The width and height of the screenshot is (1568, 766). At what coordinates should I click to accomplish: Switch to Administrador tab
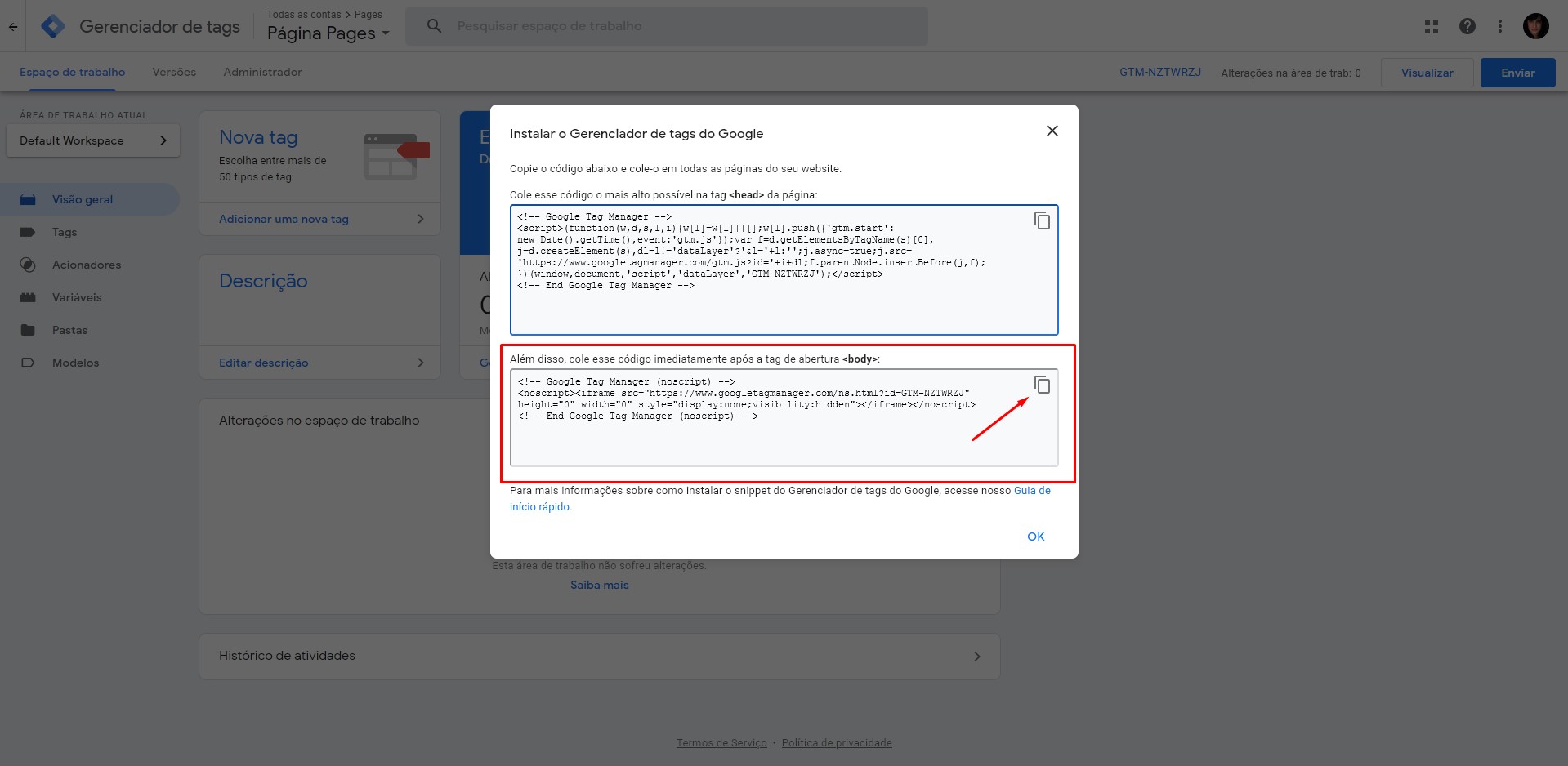click(x=263, y=72)
